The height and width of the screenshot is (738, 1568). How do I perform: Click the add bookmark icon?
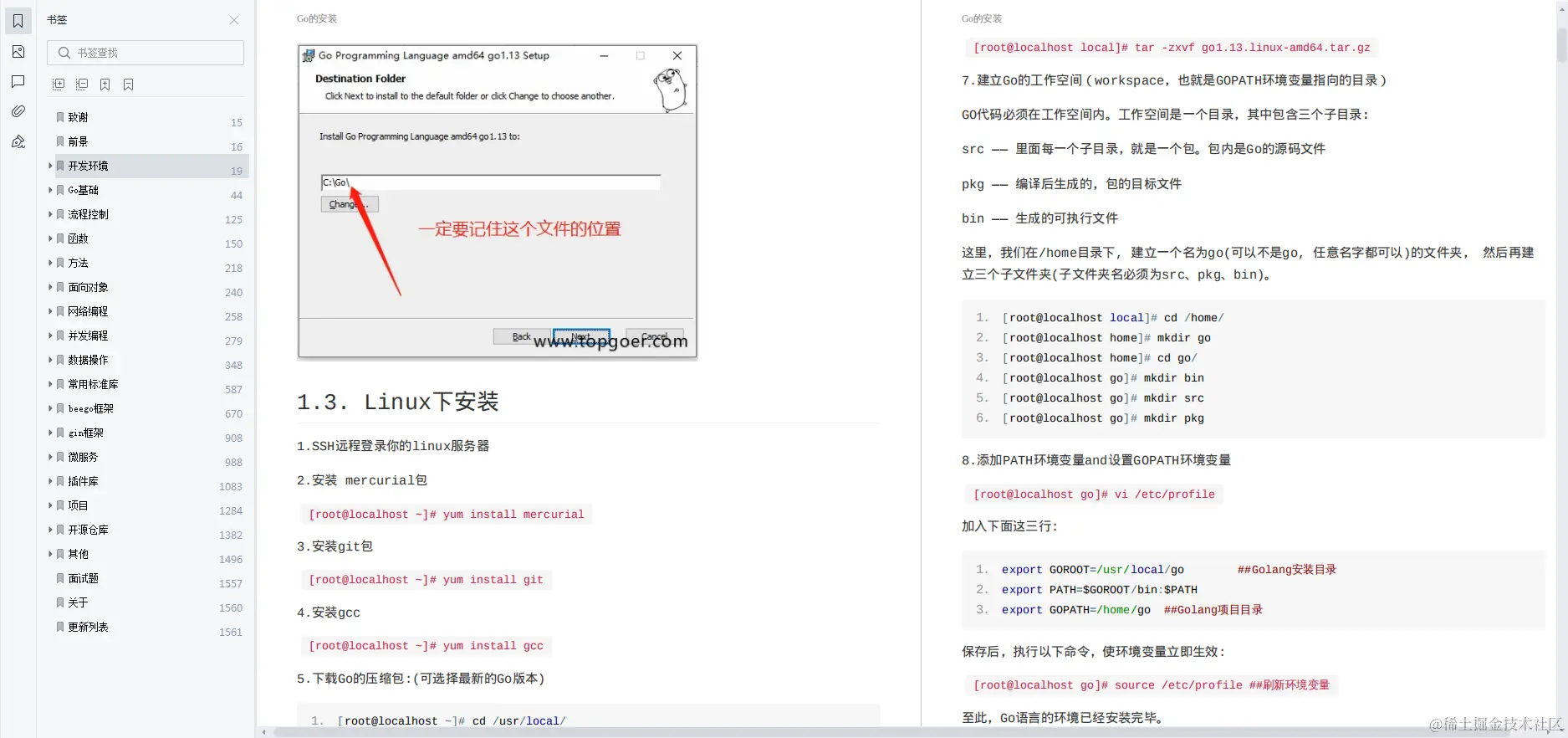tap(105, 85)
